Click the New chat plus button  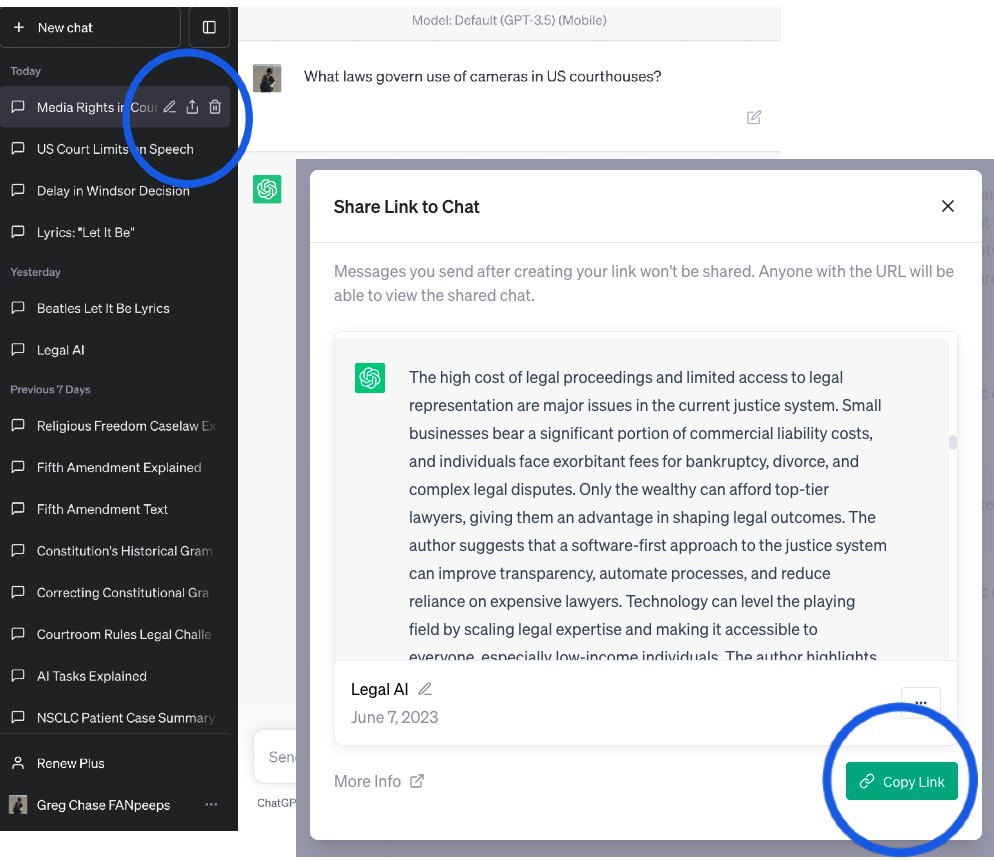click(x=90, y=27)
